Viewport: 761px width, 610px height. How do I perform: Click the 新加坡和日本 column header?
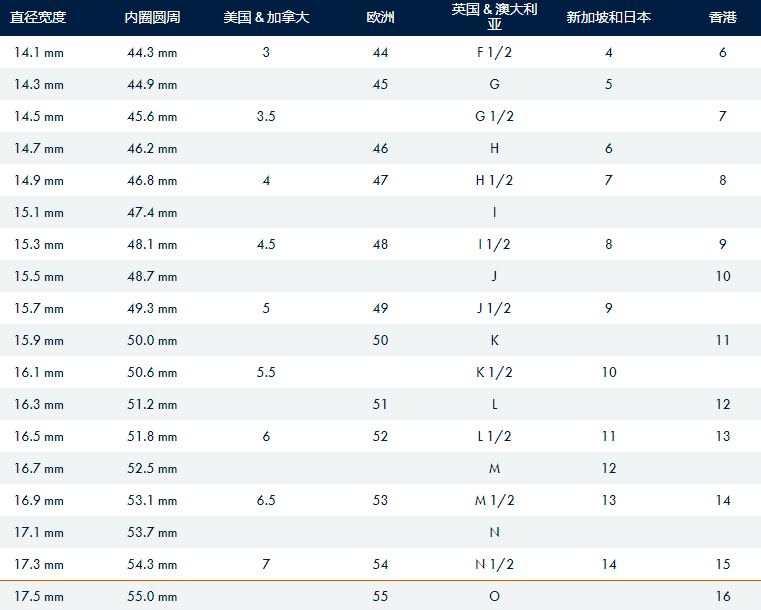click(609, 17)
